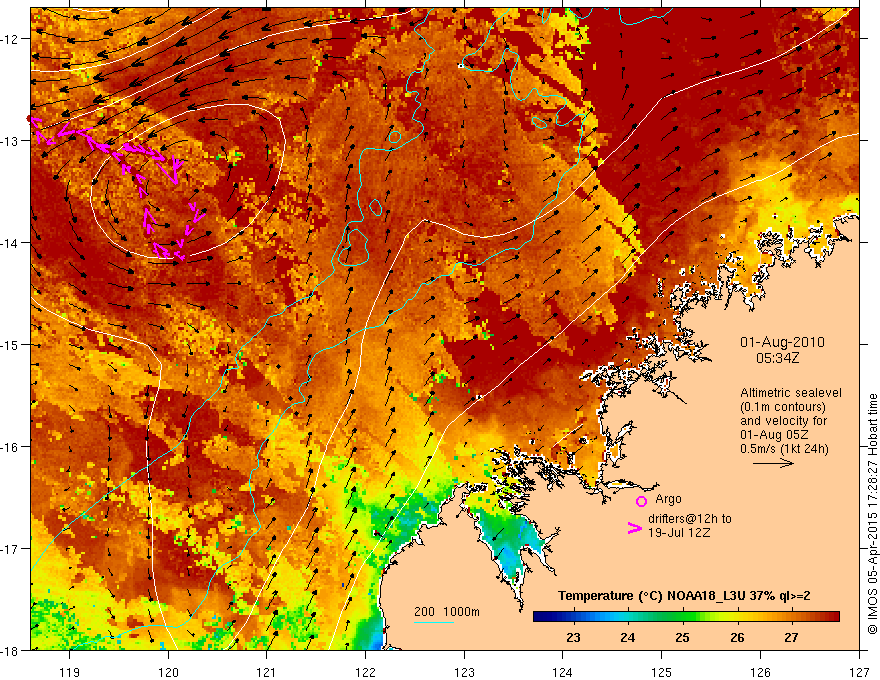Image resolution: width=880 pixels, height=680 pixels.
Task: Click the latitude axis label -12
Action: (11, 39)
